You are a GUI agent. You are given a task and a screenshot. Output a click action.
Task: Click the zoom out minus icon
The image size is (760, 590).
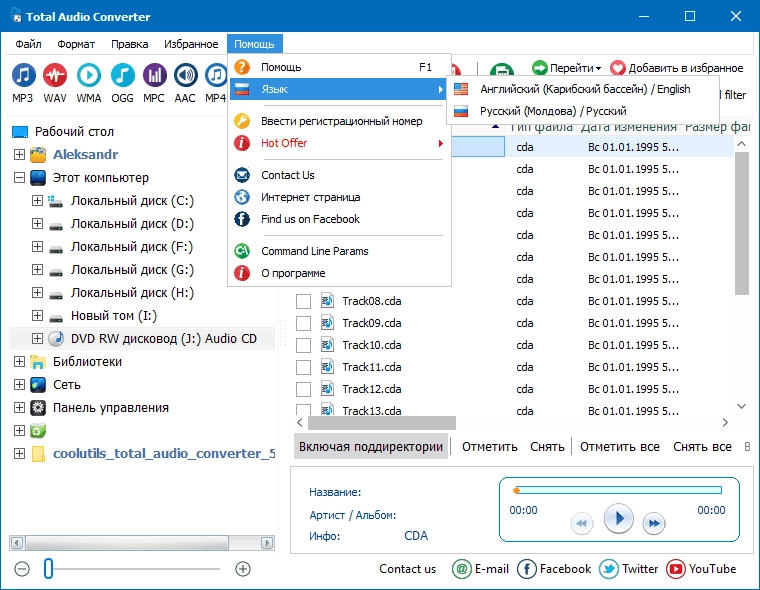pyautogui.click(x=22, y=569)
